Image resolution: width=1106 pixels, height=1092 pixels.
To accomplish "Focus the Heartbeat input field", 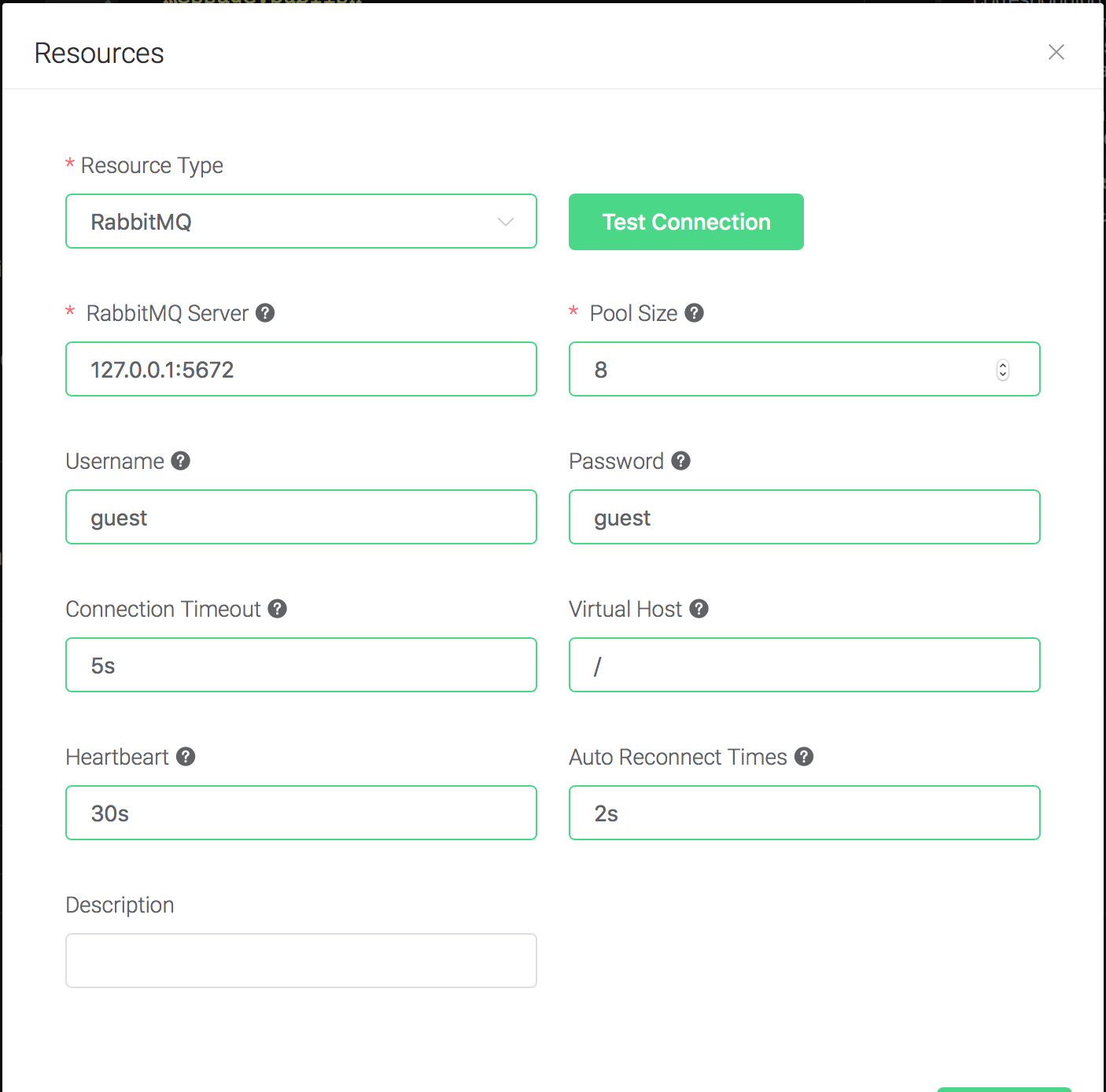I will (x=301, y=813).
